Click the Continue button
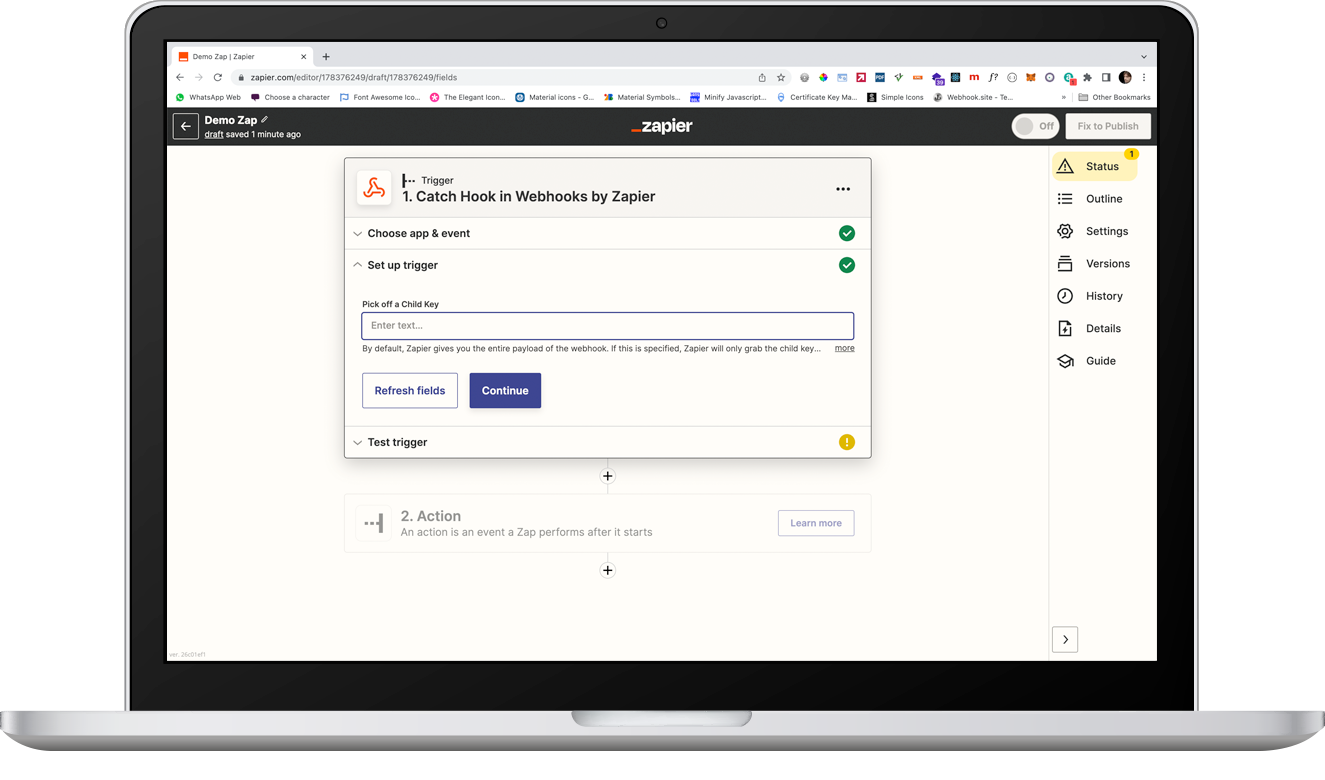This screenshot has height=780, width=1325. pos(505,390)
